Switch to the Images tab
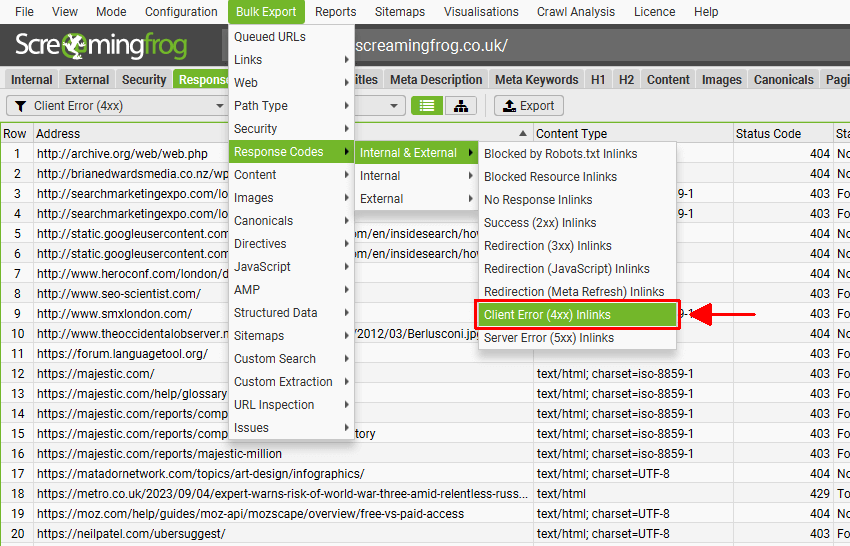 (722, 80)
